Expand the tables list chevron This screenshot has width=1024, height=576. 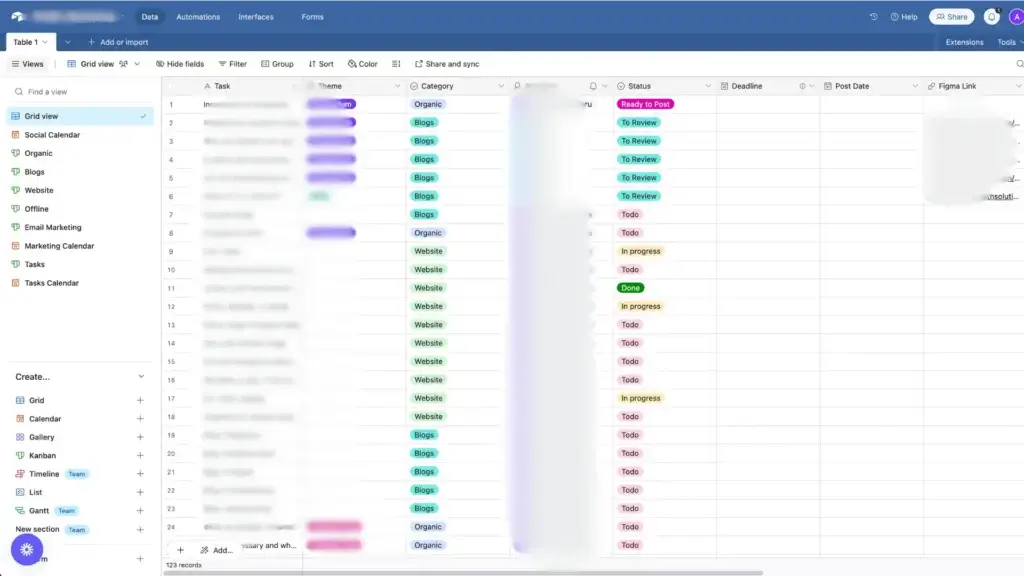coord(67,42)
